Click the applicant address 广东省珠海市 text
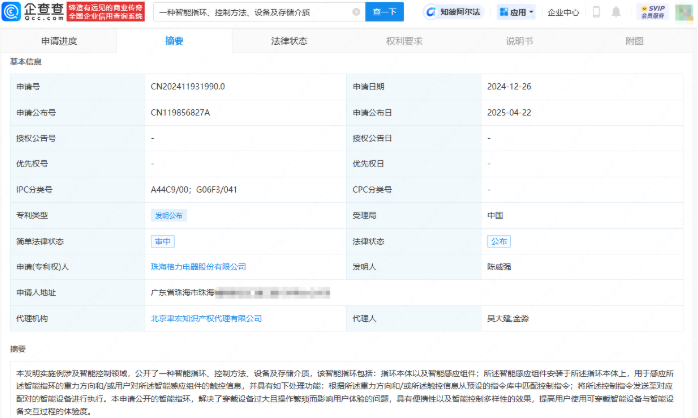The image size is (698, 418). tap(183, 292)
